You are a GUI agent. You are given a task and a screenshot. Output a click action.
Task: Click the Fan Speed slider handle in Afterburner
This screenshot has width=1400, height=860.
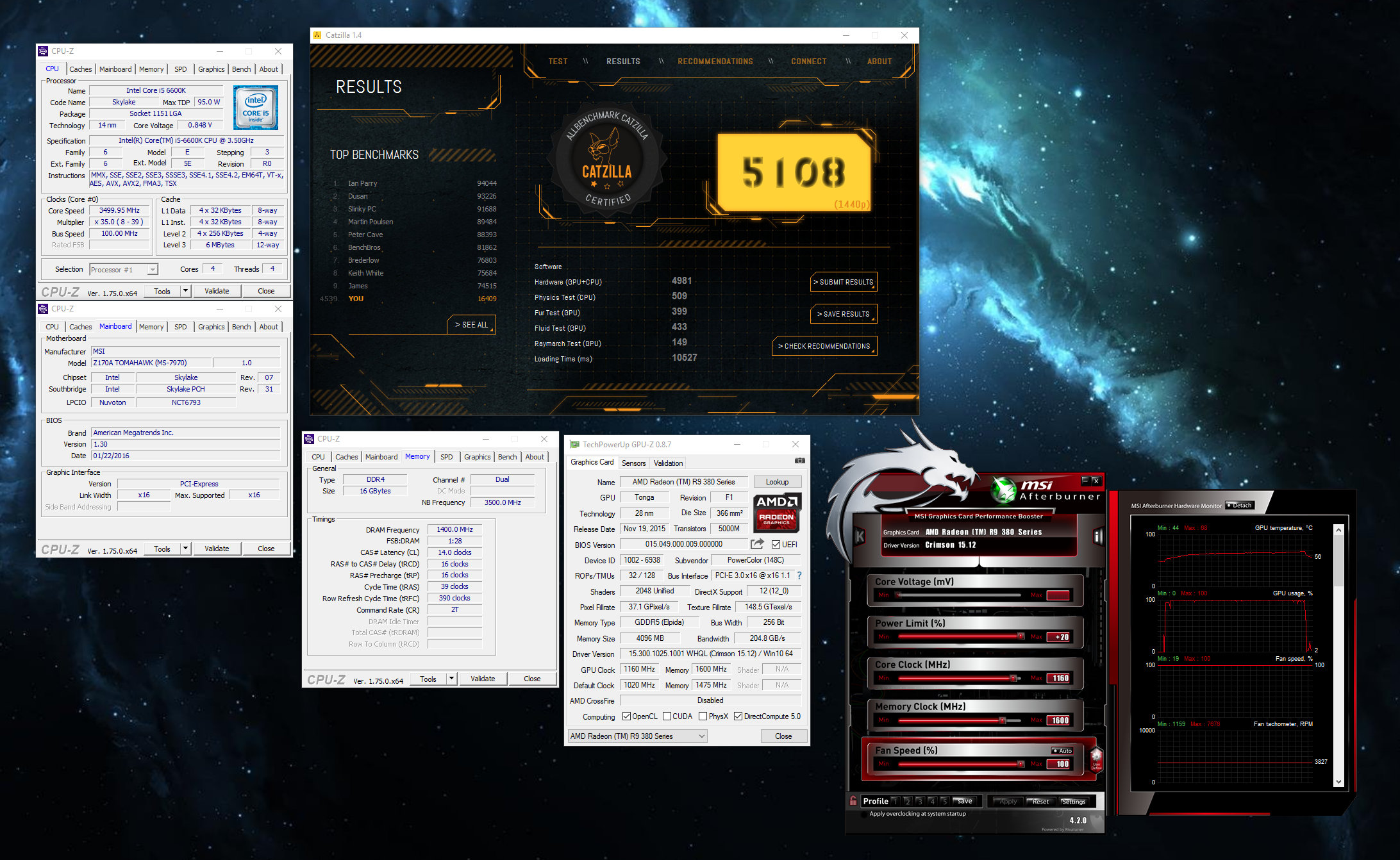(1021, 764)
